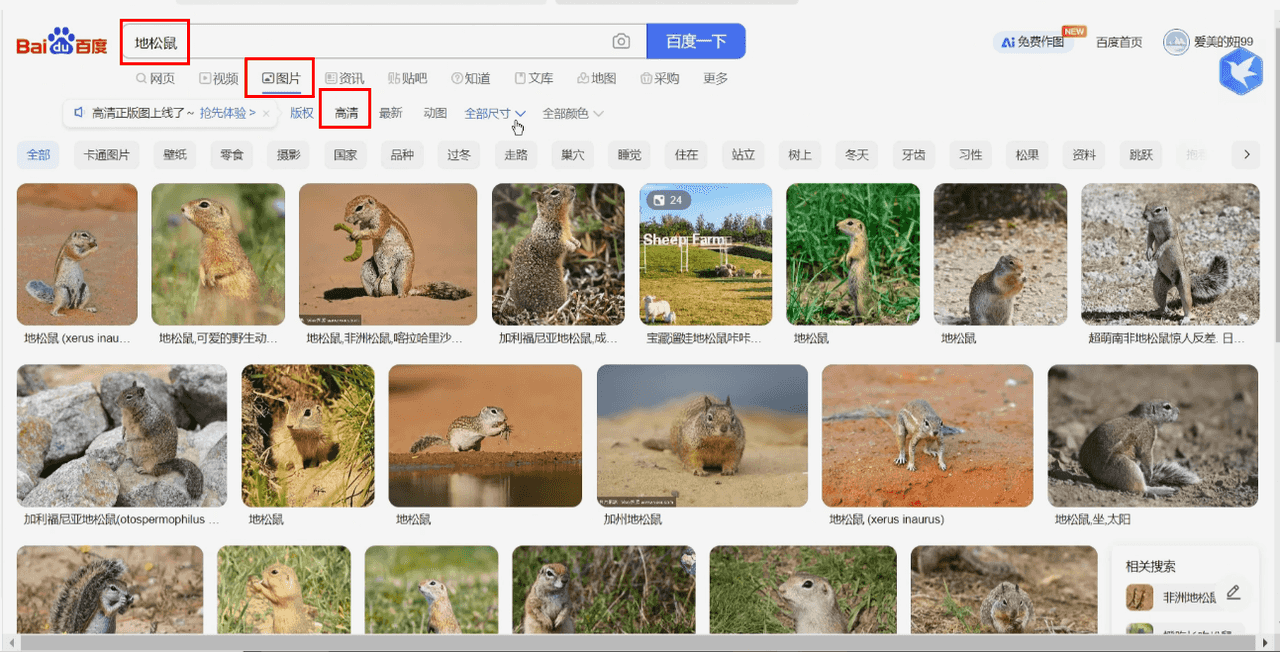The image size is (1280, 652).
Task: Close the 高清正版图 promotion banner
Action: (266, 113)
